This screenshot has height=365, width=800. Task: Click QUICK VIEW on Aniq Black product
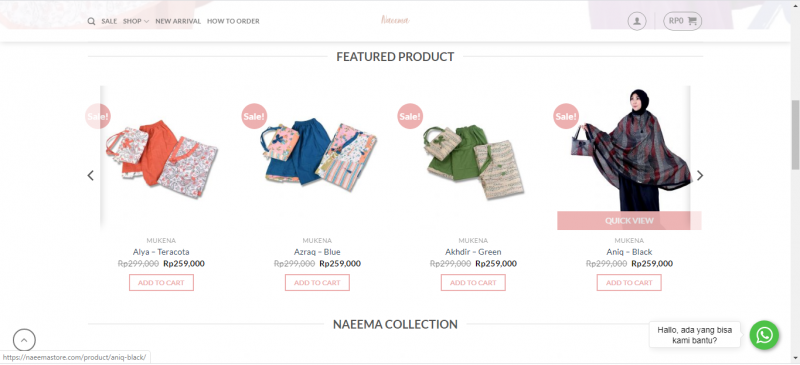coord(629,221)
